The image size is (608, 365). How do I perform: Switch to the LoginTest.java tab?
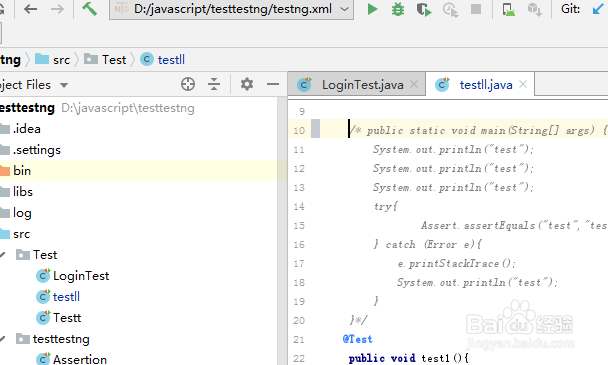pos(357,85)
